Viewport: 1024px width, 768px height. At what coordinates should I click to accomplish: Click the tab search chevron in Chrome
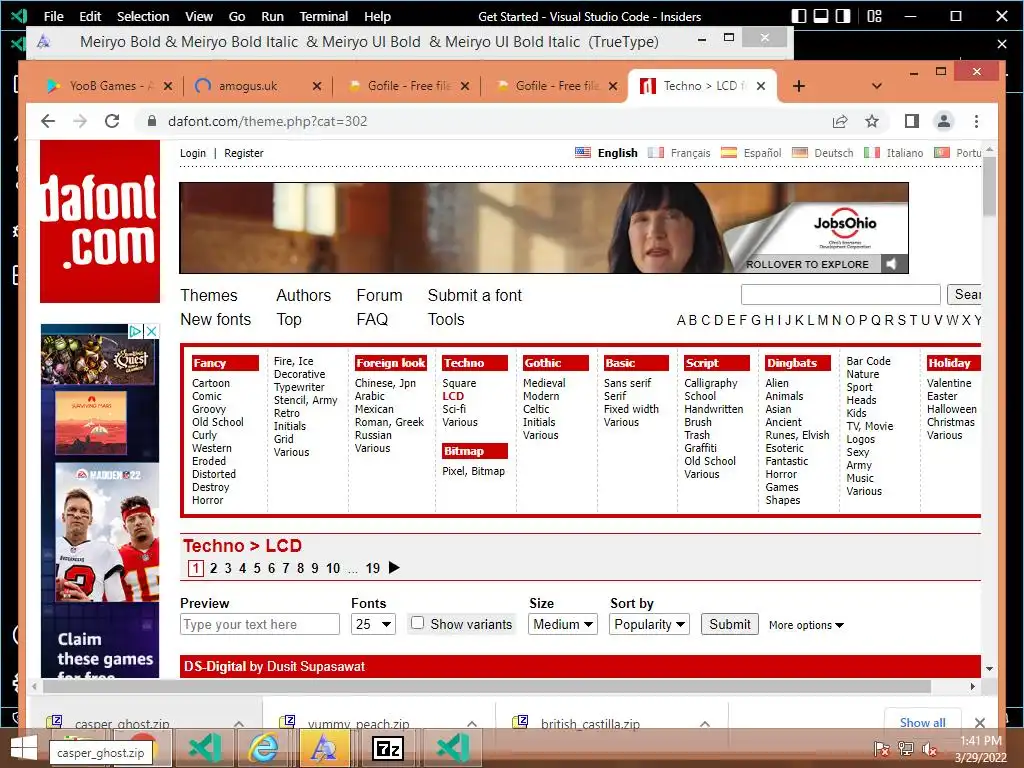click(876, 86)
